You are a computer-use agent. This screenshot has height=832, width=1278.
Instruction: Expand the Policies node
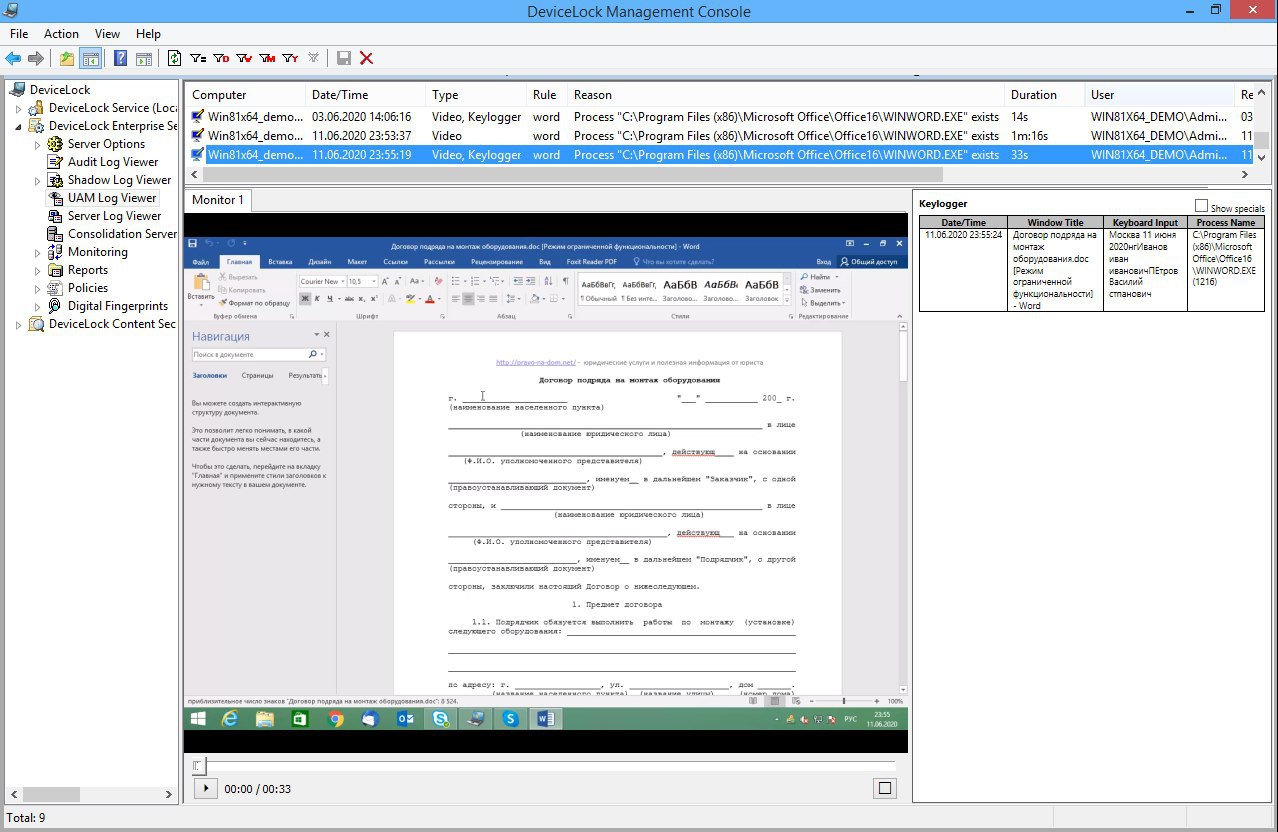[x=38, y=288]
